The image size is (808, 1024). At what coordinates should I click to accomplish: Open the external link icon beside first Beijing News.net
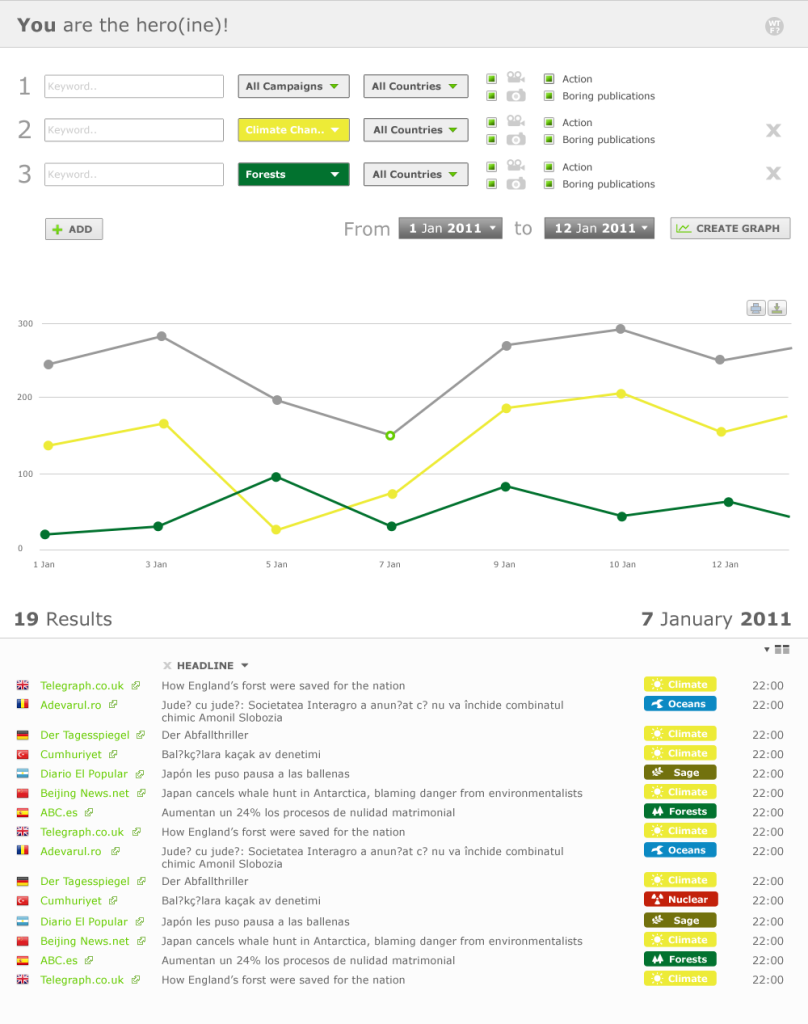coord(141,793)
